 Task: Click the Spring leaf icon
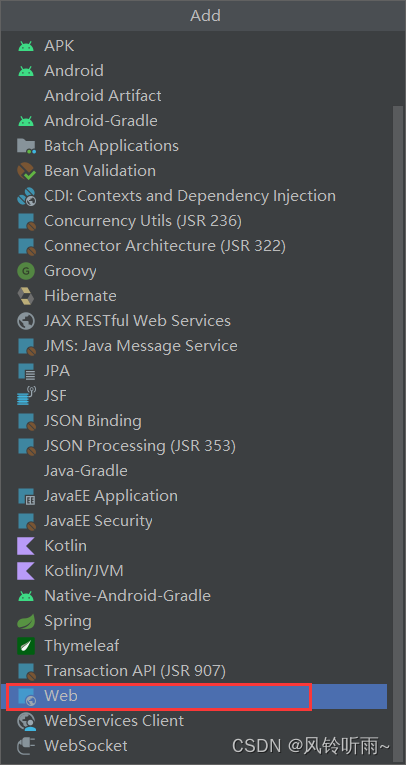coord(26,621)
